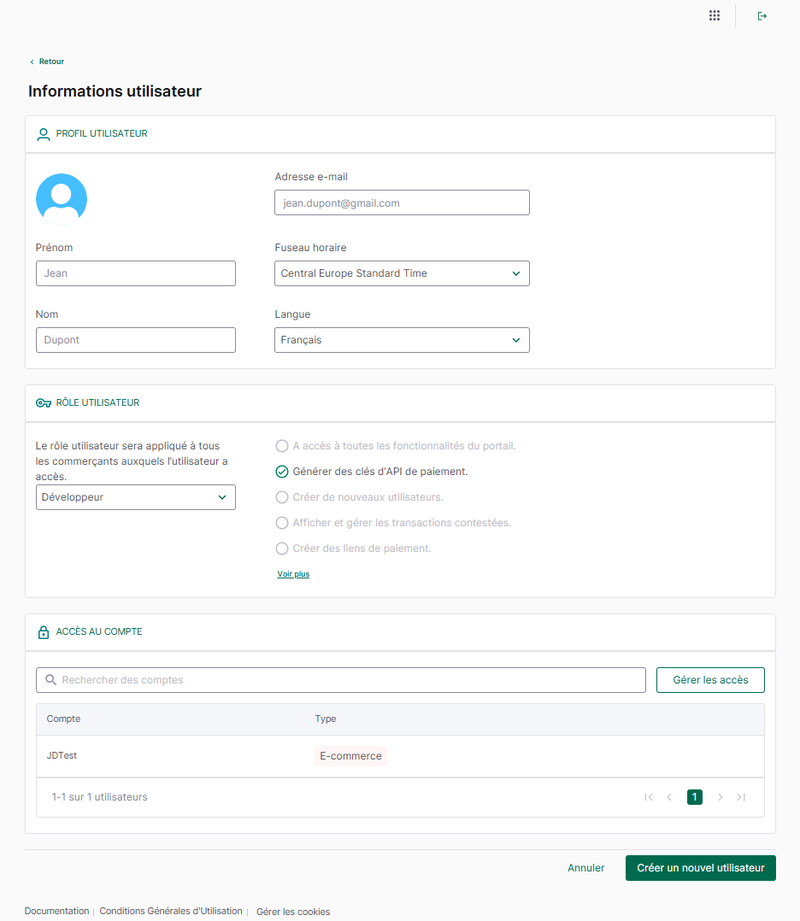This screenshot has width=800, height=921.
Task: Click the 'Gérer les accès' button
Action: [x=710, y=680]
